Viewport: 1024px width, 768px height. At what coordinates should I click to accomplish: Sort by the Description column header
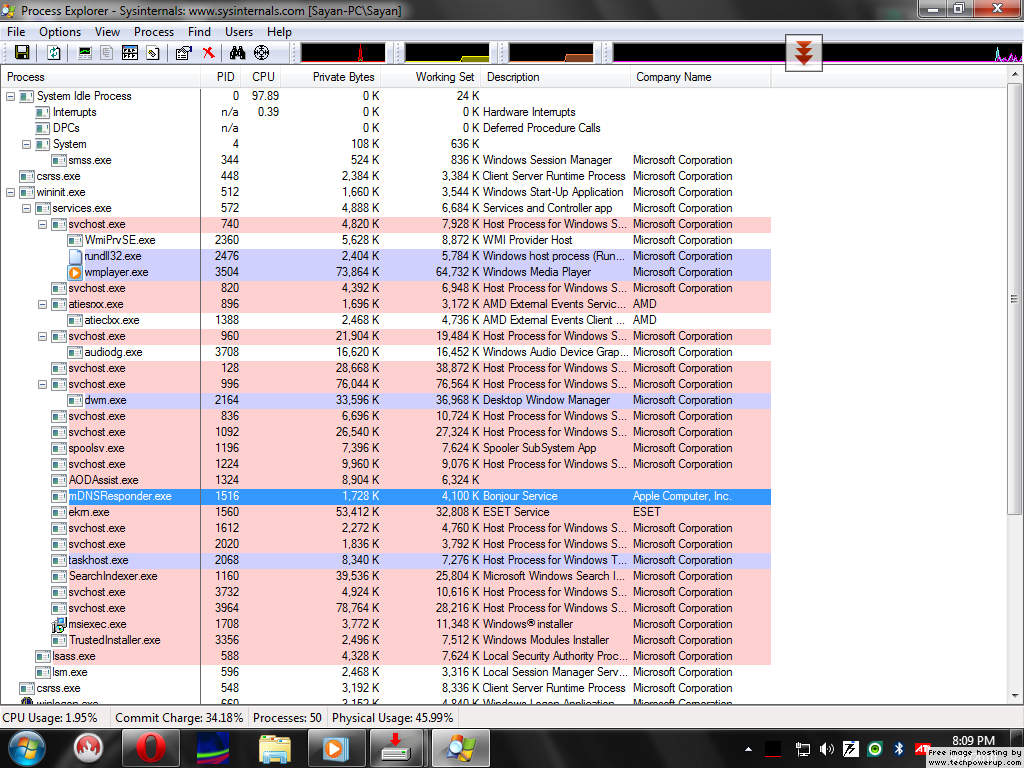pos(555,77)
